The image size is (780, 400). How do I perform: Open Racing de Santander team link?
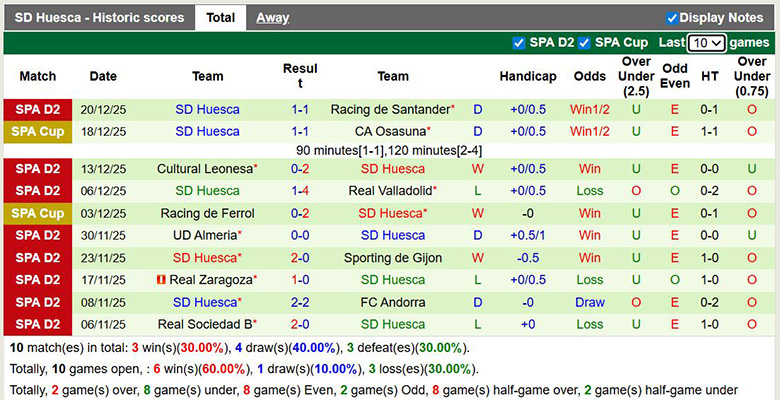tap(390, 110)
